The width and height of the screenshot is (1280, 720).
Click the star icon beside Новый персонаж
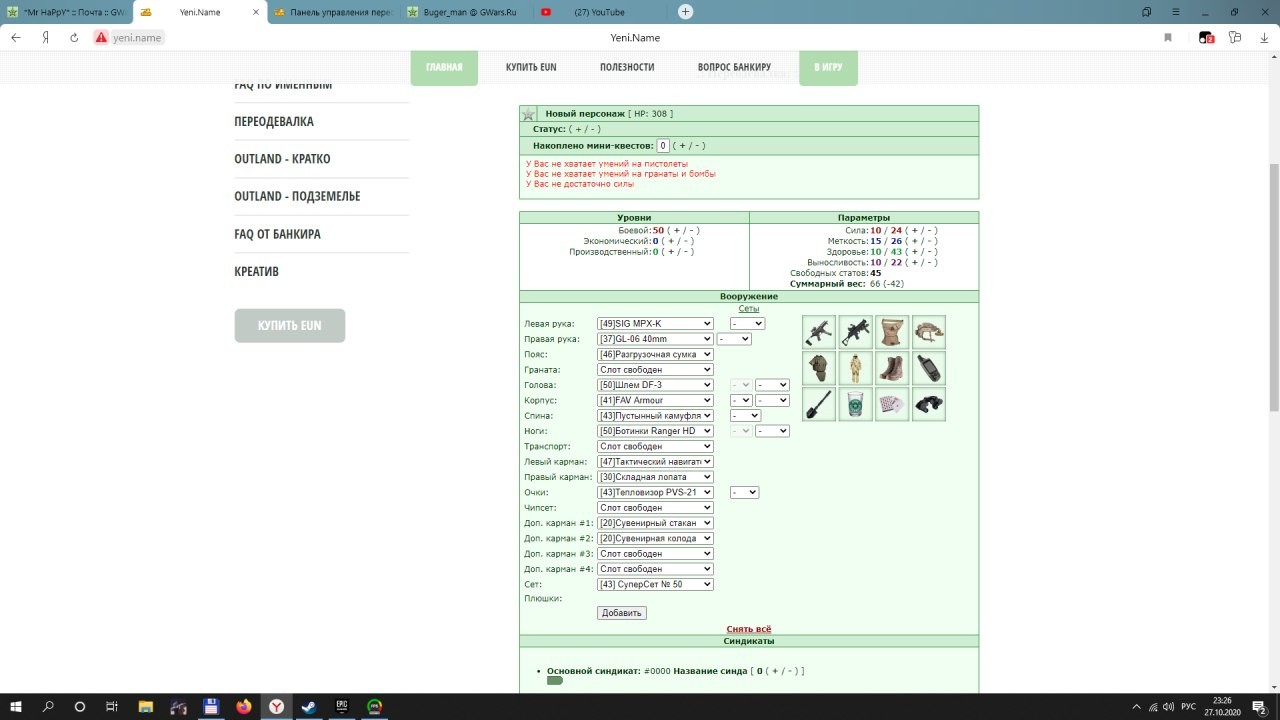point(529,114)
